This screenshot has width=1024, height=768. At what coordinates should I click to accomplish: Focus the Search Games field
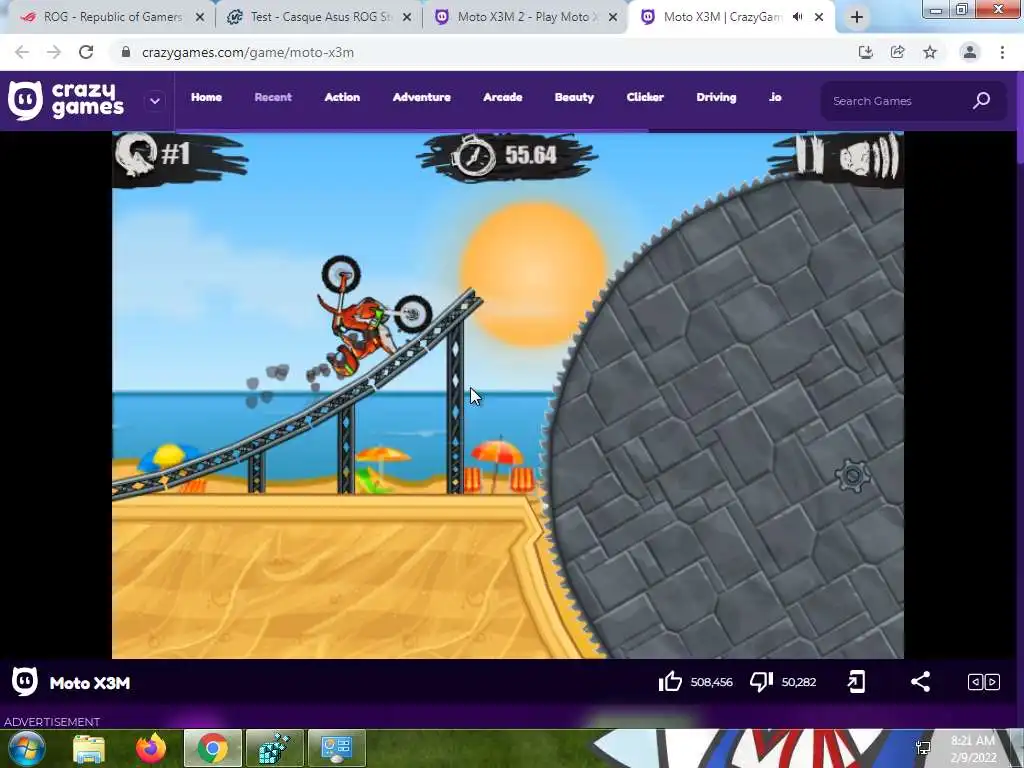pos(913,101)
